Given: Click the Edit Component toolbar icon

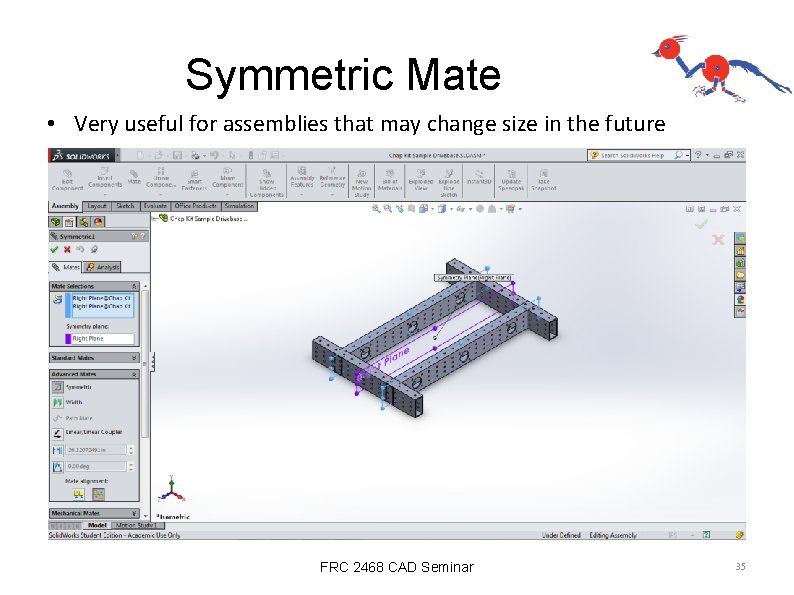Looking at the screenshot, I should point(67,174).
